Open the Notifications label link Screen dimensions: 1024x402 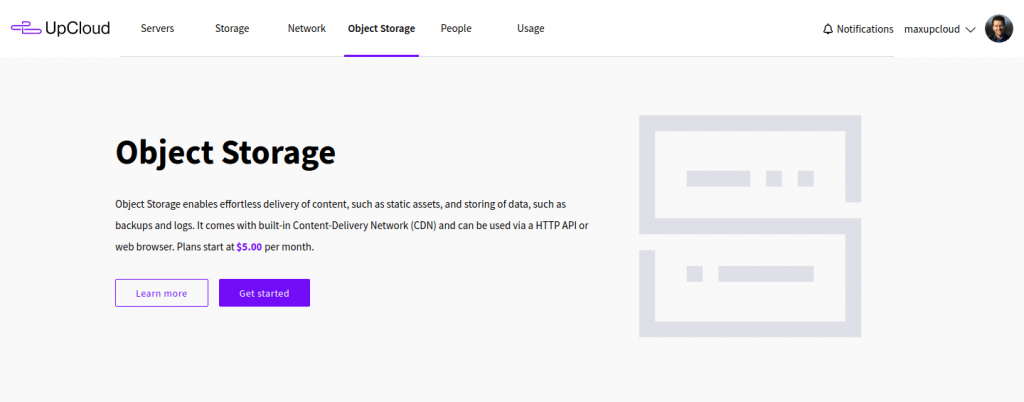point(864,29)
